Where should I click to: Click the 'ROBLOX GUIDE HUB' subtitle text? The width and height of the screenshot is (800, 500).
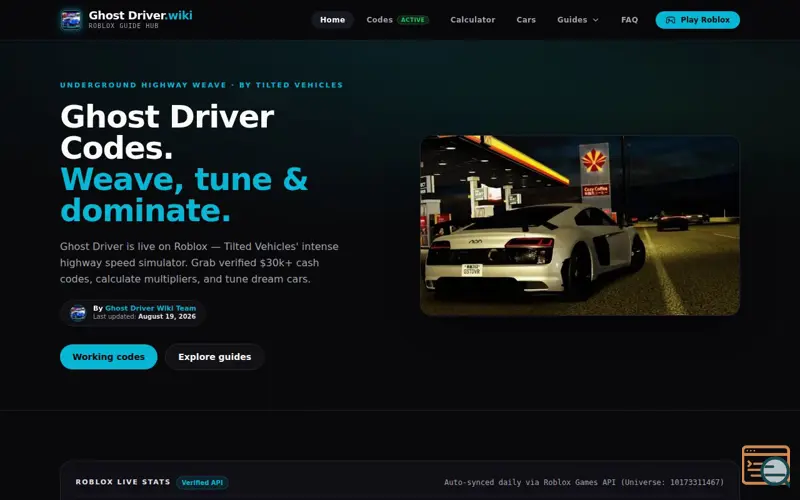[x=123, y=26]
